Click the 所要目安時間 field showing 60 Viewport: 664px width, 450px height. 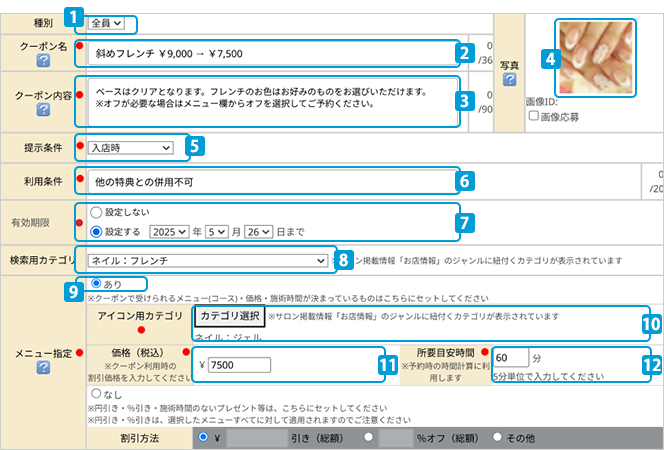point(510,357)
